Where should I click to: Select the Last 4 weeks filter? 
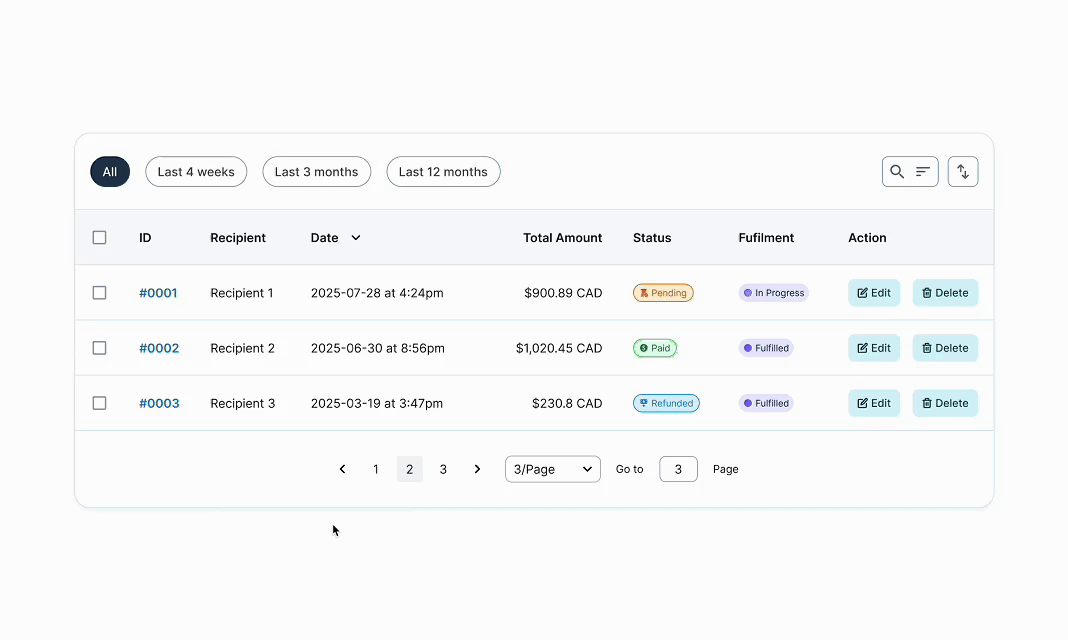[x=196, y=172]
